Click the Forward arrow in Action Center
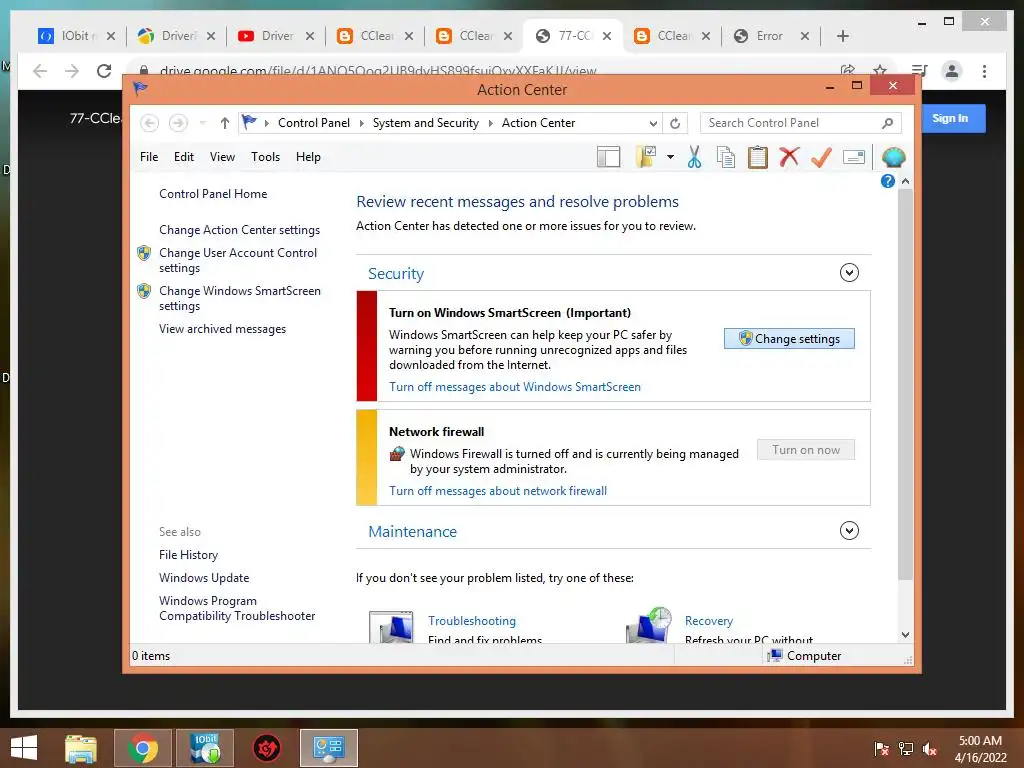1024x768 pixels. point(178,123)
